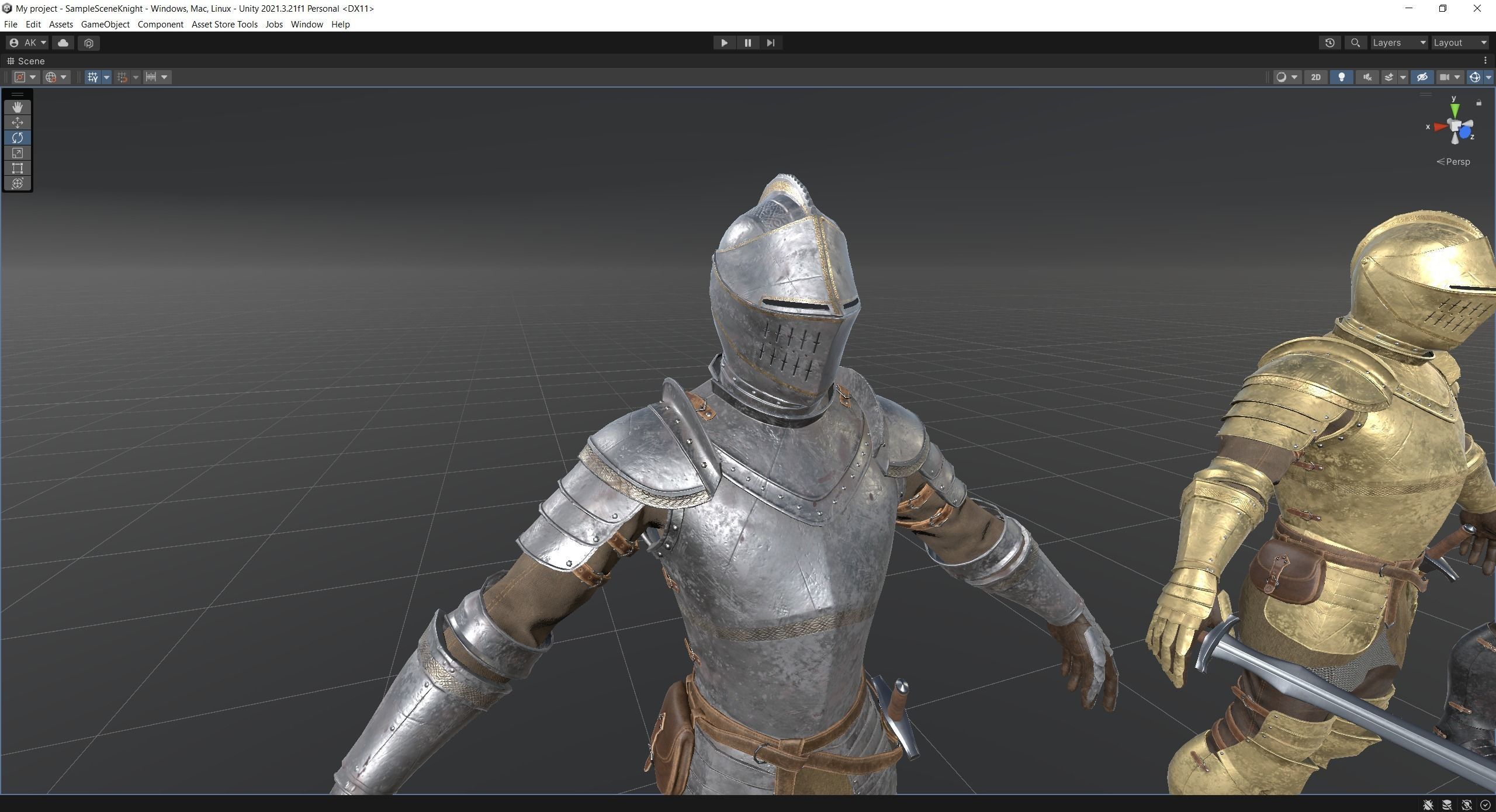
Task: Click the cache server icon in status bar
Action: pyautogui.click(x=1447, y=804)
